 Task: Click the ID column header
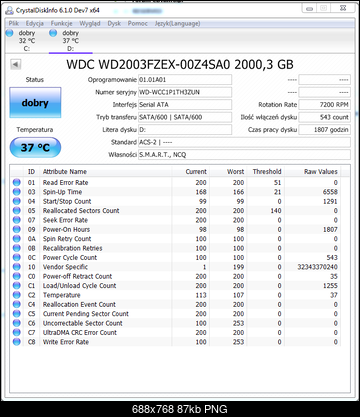[x=31, y=172]
